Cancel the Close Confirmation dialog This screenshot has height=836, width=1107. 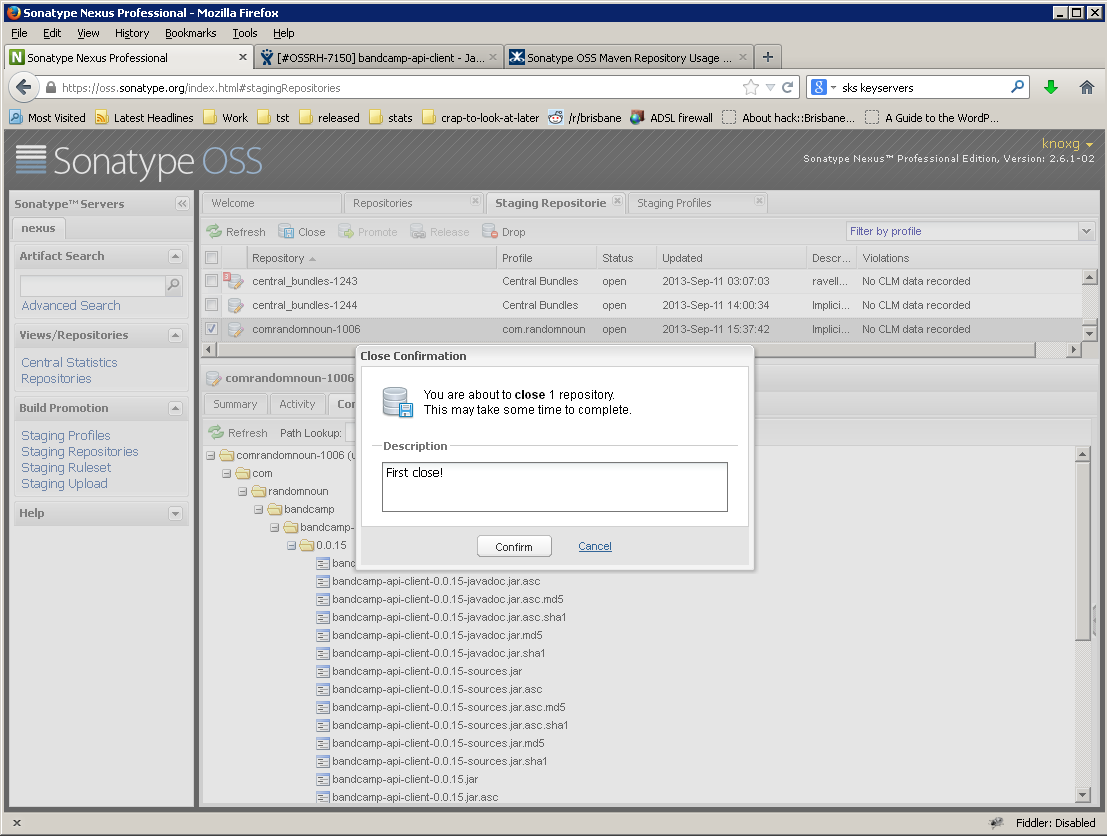point(595,547)
